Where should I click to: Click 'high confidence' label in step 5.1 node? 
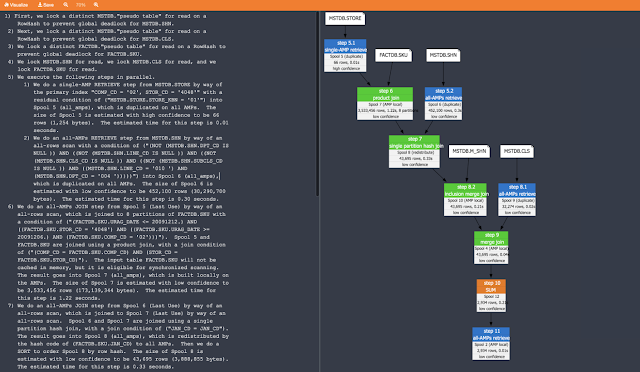pyautogui.click(x=346, y=69)
